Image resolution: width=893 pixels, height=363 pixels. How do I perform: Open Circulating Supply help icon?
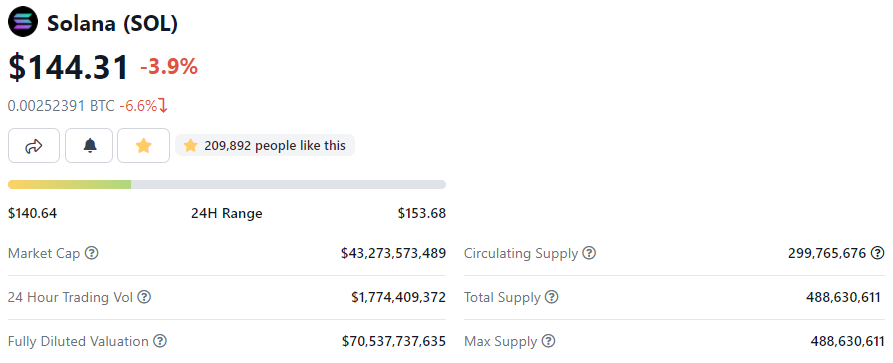point(589,253)
